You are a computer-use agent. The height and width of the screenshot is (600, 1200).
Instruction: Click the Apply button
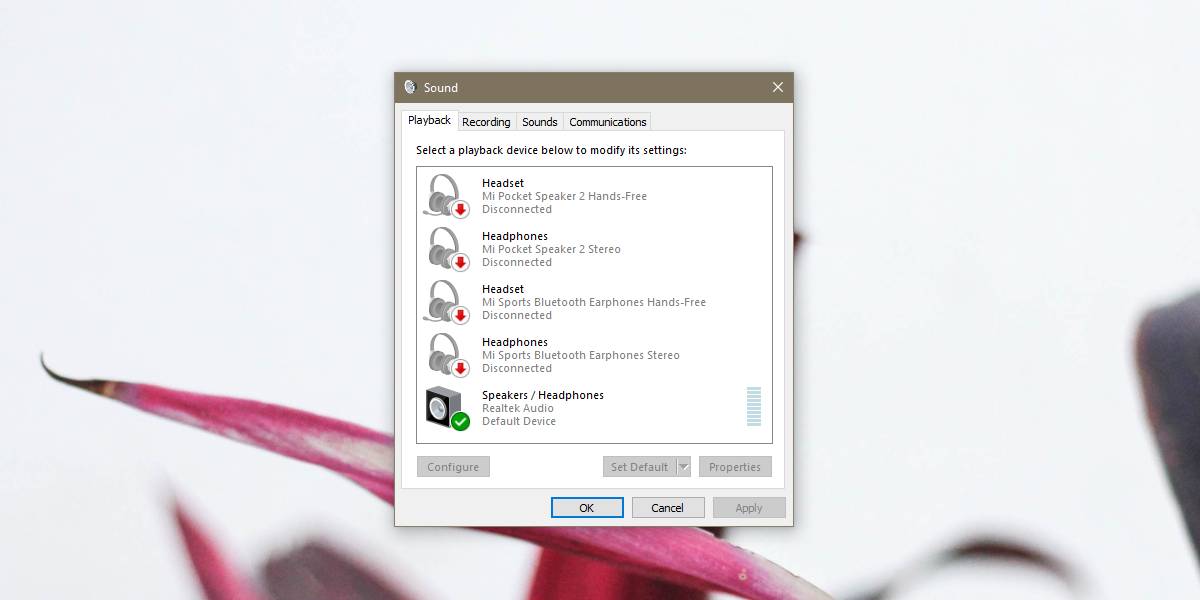click(749, 508)
